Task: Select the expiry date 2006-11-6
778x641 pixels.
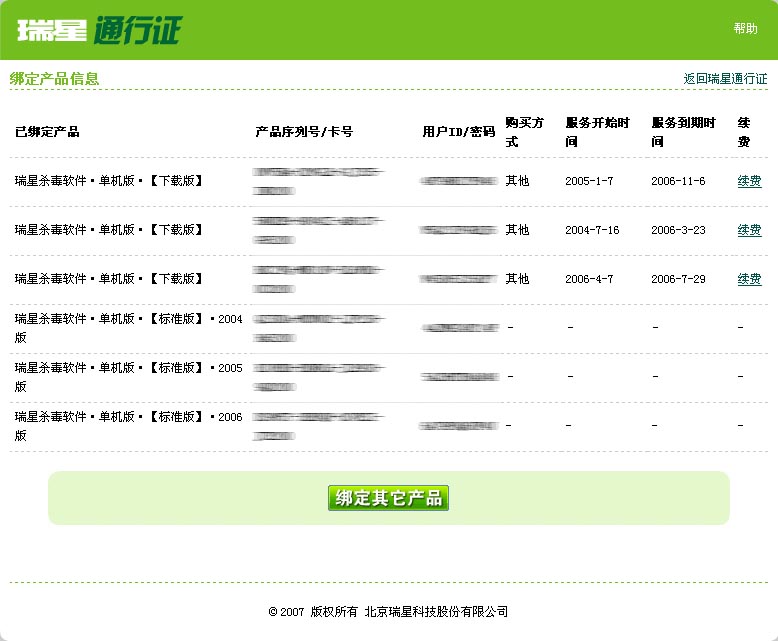Action: pyautogui.click(x=678, y=181)
